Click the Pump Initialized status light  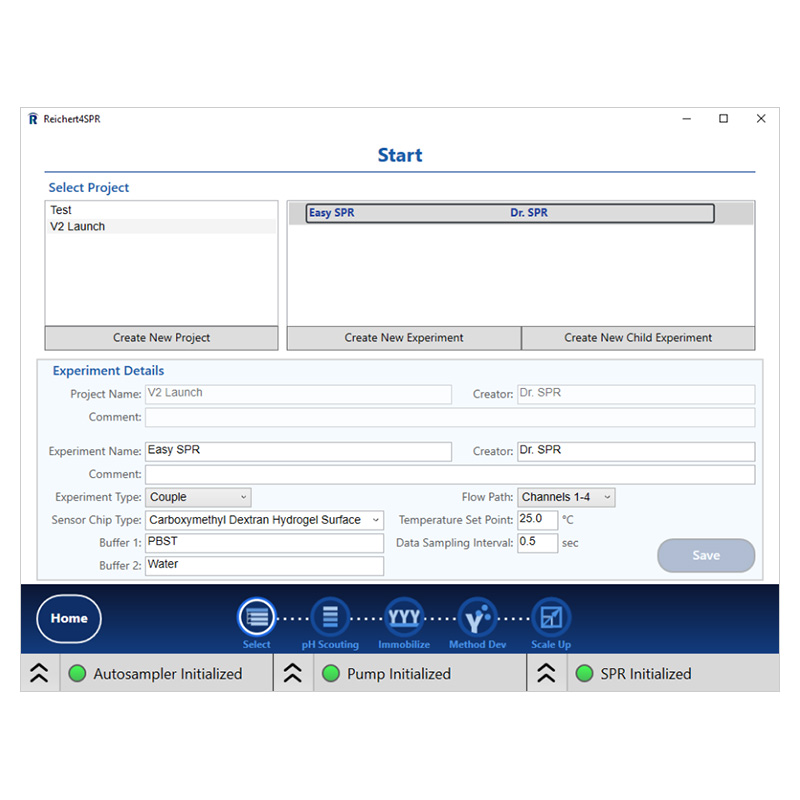(331, 673)
